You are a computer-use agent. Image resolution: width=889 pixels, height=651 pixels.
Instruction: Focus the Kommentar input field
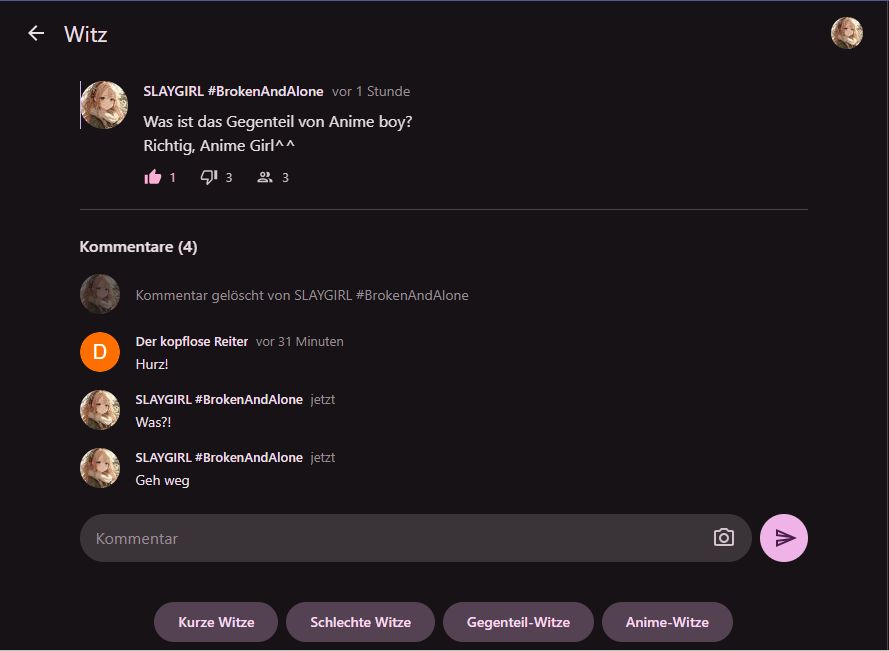pyautogui.click(x=400, y=538)
